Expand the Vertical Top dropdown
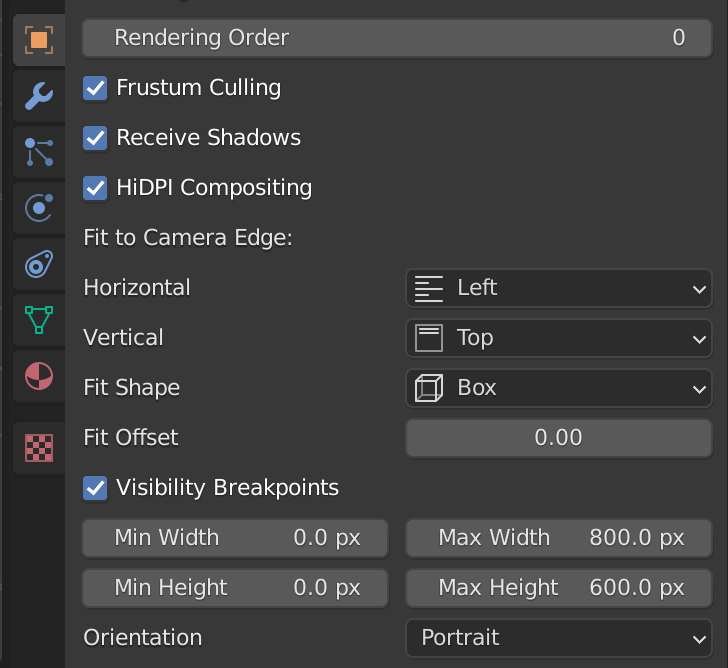Screen dimensions: 728x668 pos(559,338)
